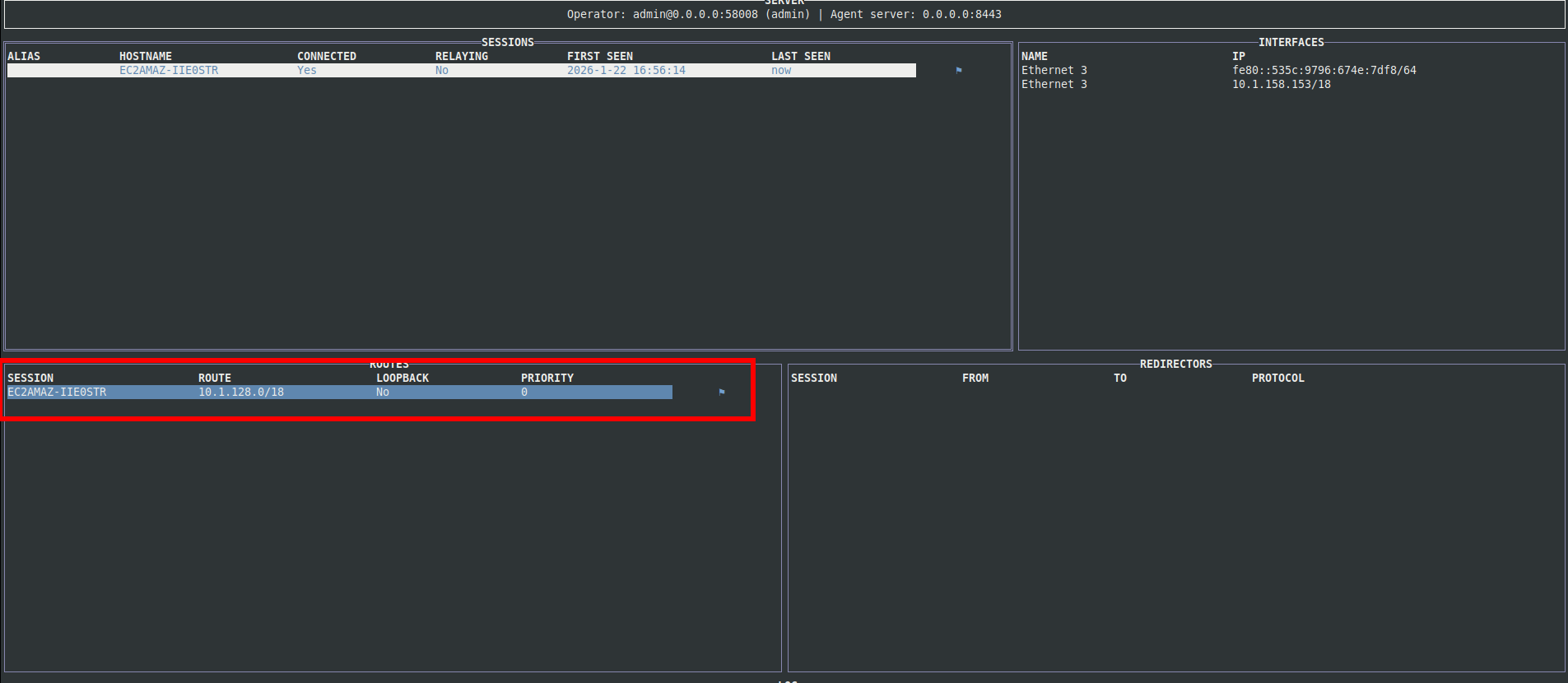Click the IP address 10.1.158.153/18
The width and height of the screenshot is (1568, 683).
(1281, 85)
